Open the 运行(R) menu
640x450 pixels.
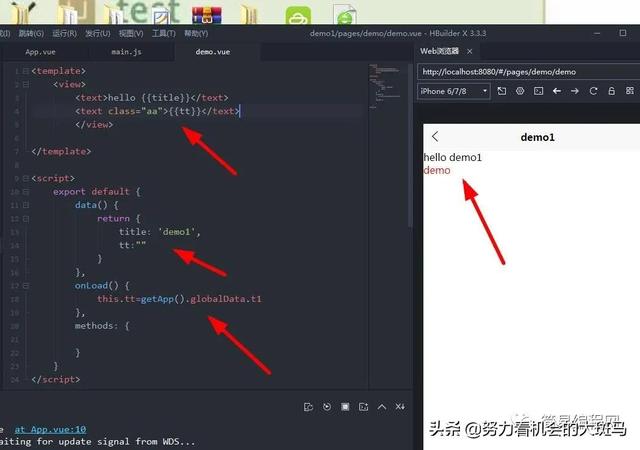coord(64,33)
